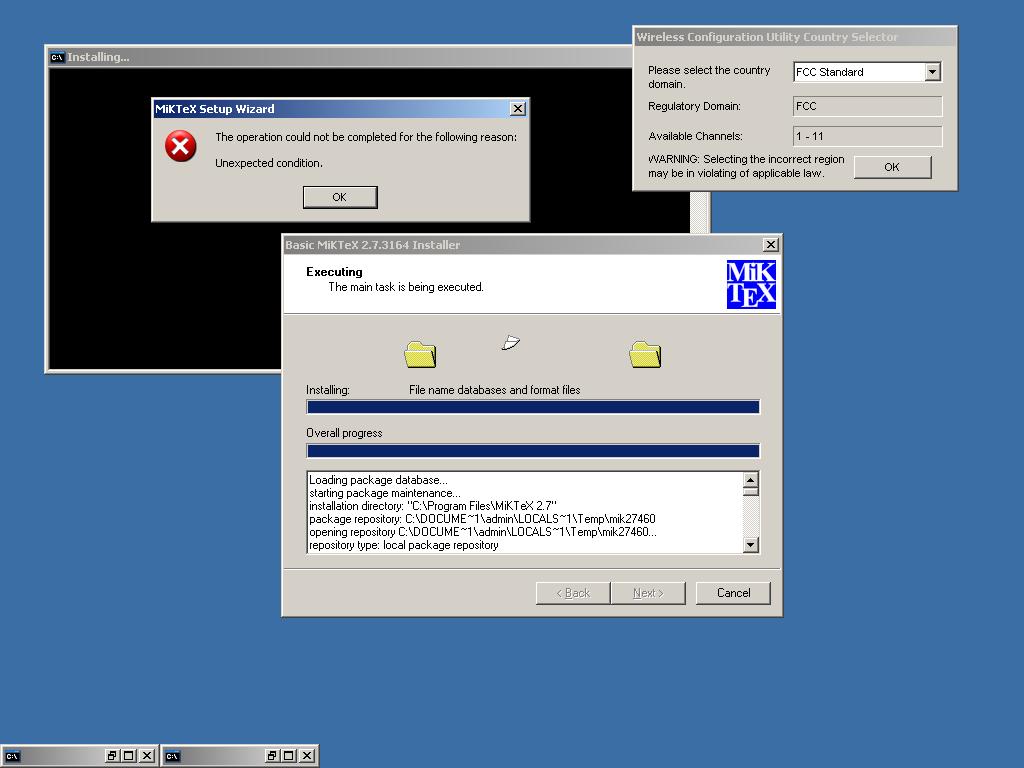Image resolution: width=1024 pixels, height=768 pixels.
Task: Click 'File name databases and format files' text
Action: 494,390
